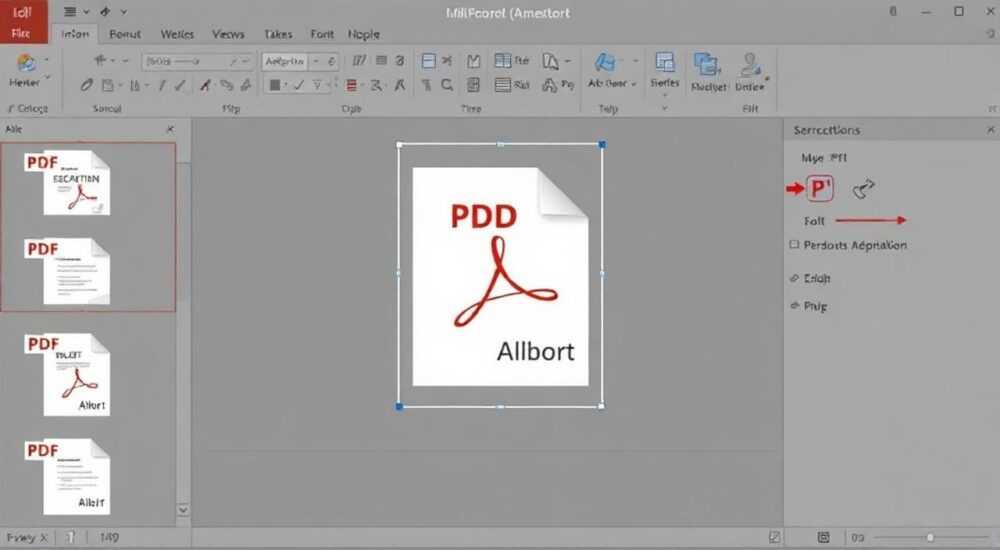Select the first PDF slide thumbnail
The image size is (1000, 550).
68,183
